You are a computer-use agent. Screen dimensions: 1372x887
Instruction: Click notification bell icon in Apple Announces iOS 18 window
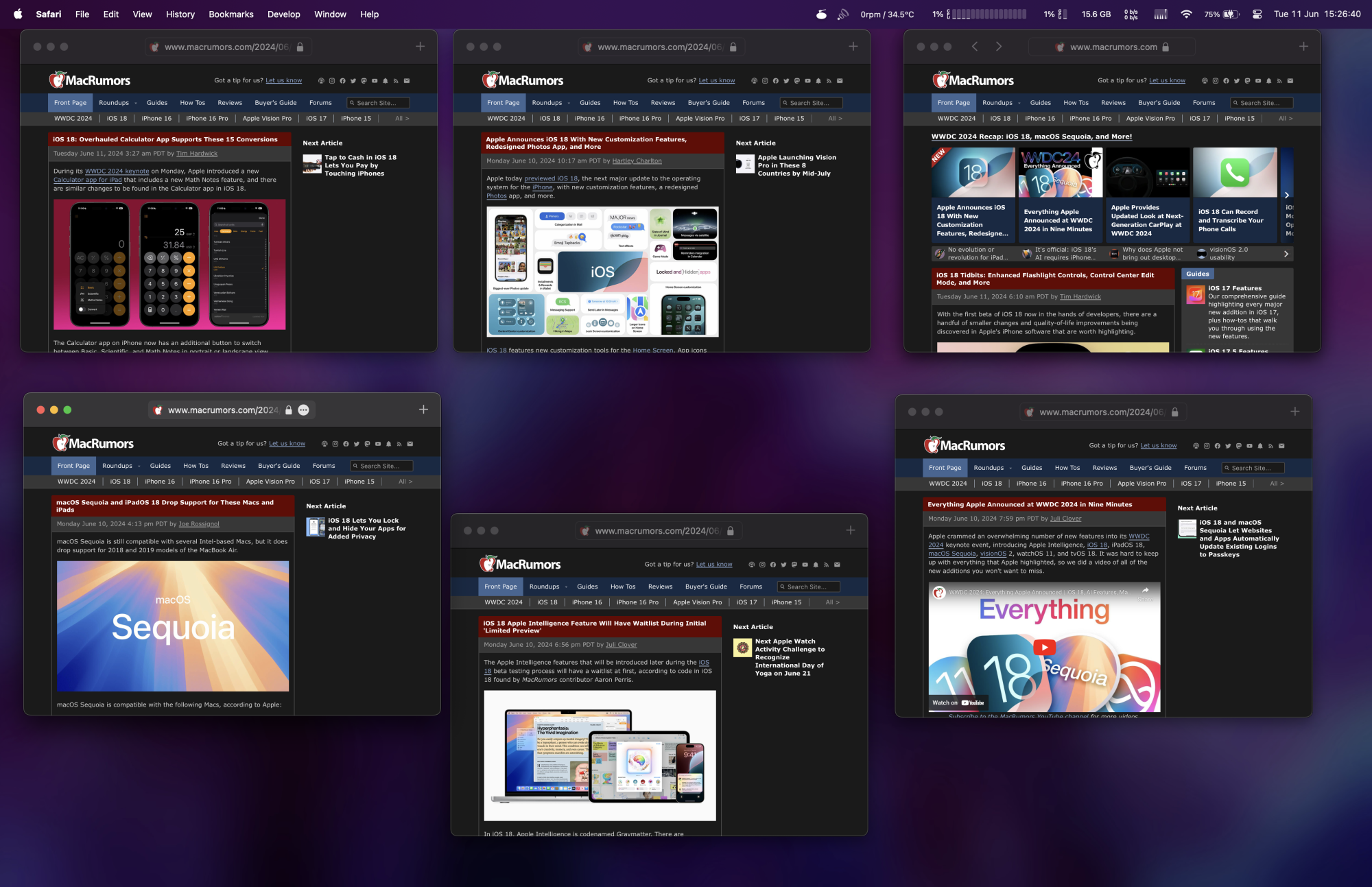(x=818, y=81)
